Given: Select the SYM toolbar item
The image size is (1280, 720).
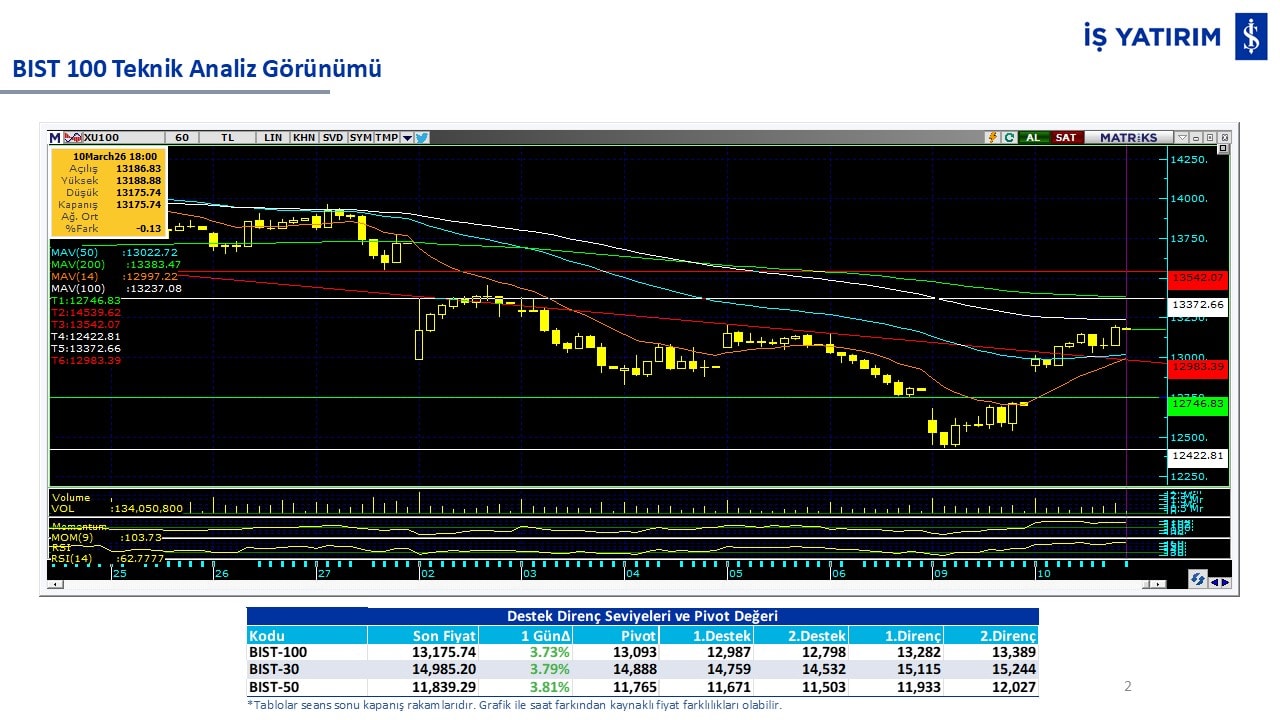Looking at the screenshot, I should (x=361, y=138).
